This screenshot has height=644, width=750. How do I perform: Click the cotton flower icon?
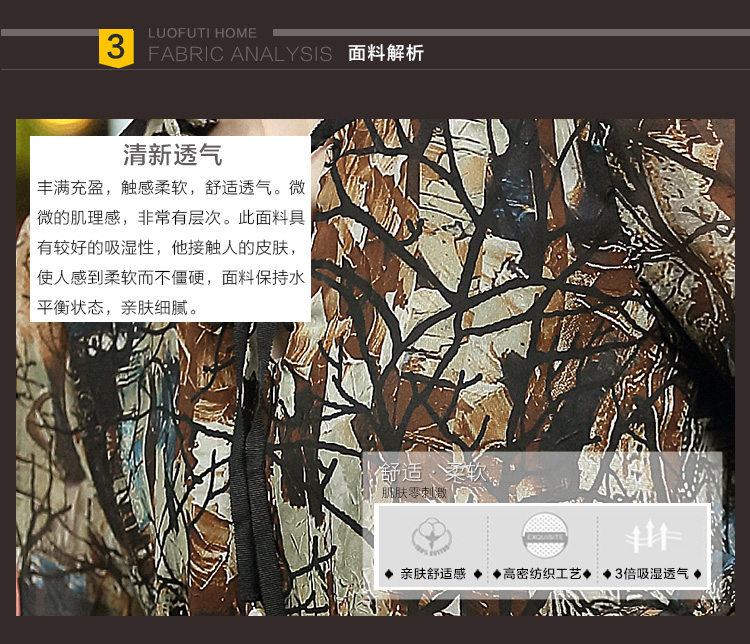[432, 536]
